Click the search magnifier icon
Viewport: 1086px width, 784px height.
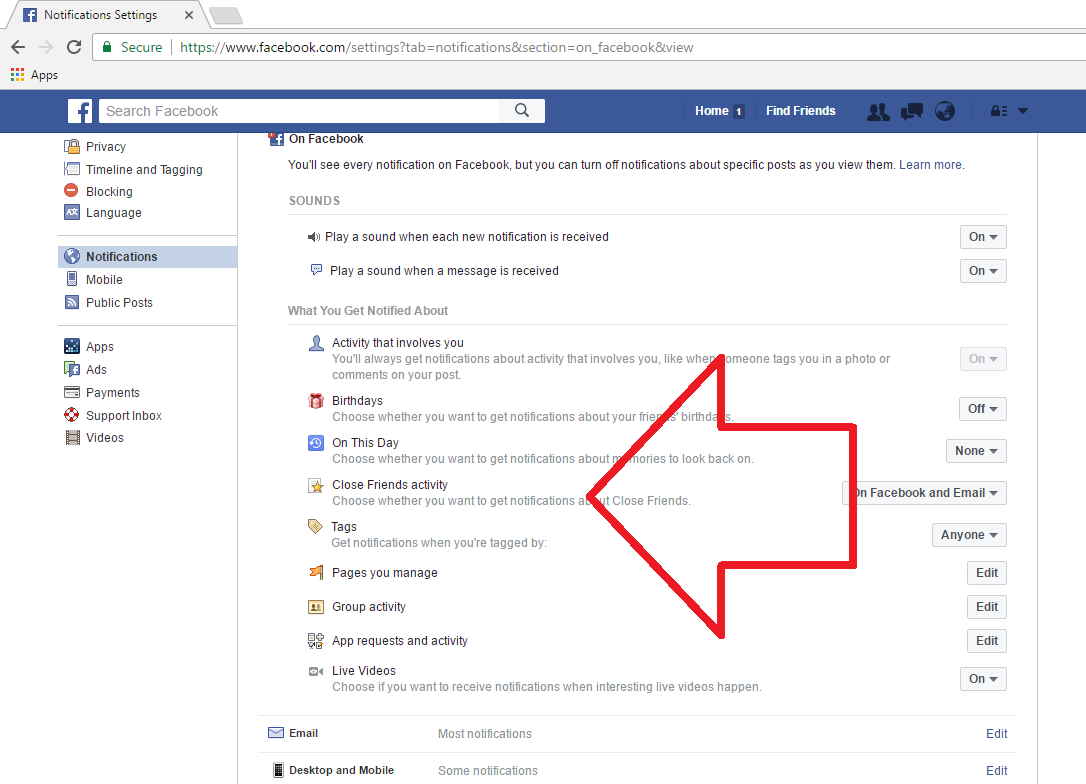pos(522,111)
